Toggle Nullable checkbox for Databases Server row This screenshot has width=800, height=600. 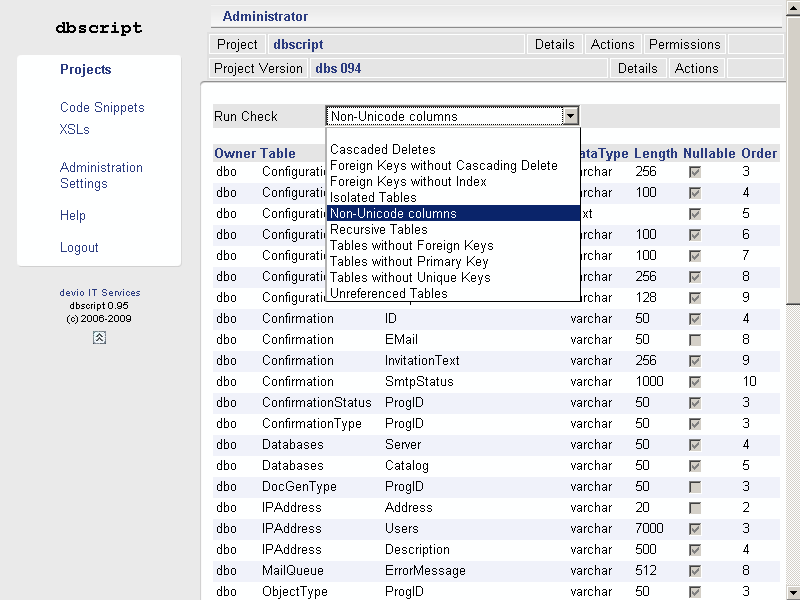(694, 445)
